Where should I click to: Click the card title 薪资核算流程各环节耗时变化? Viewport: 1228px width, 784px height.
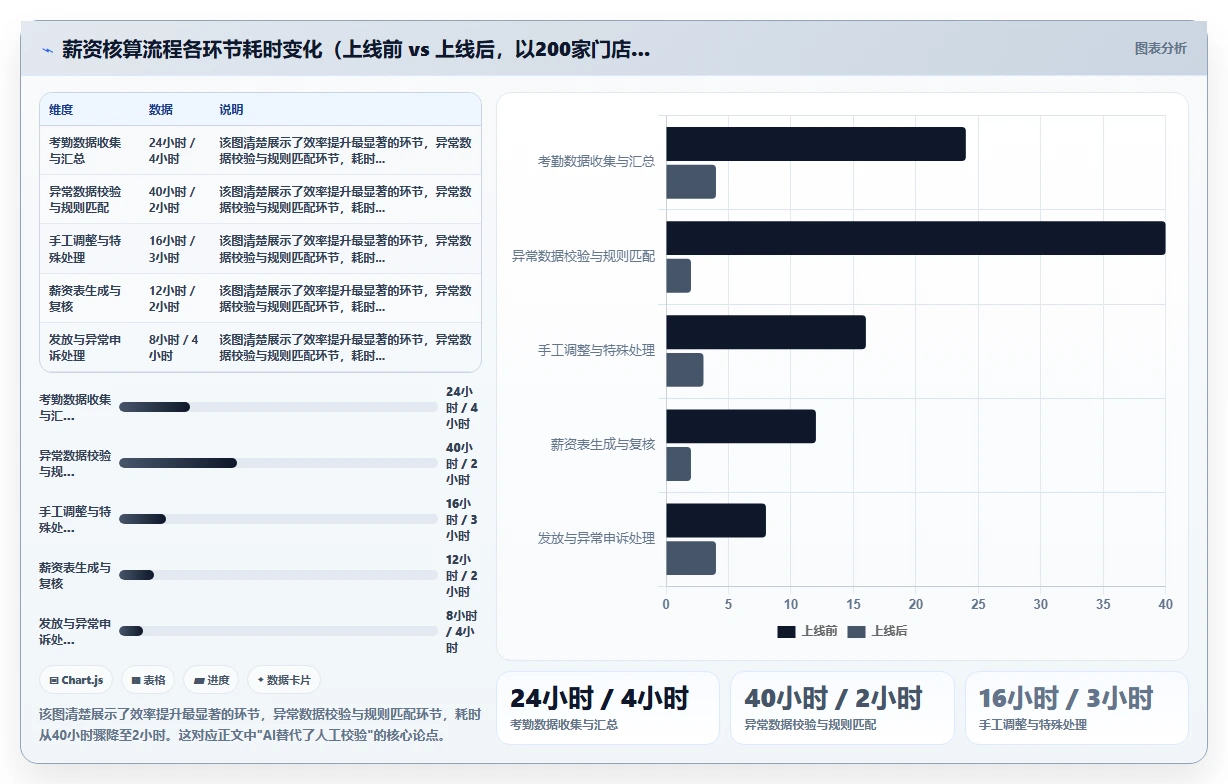click(355, 49)
